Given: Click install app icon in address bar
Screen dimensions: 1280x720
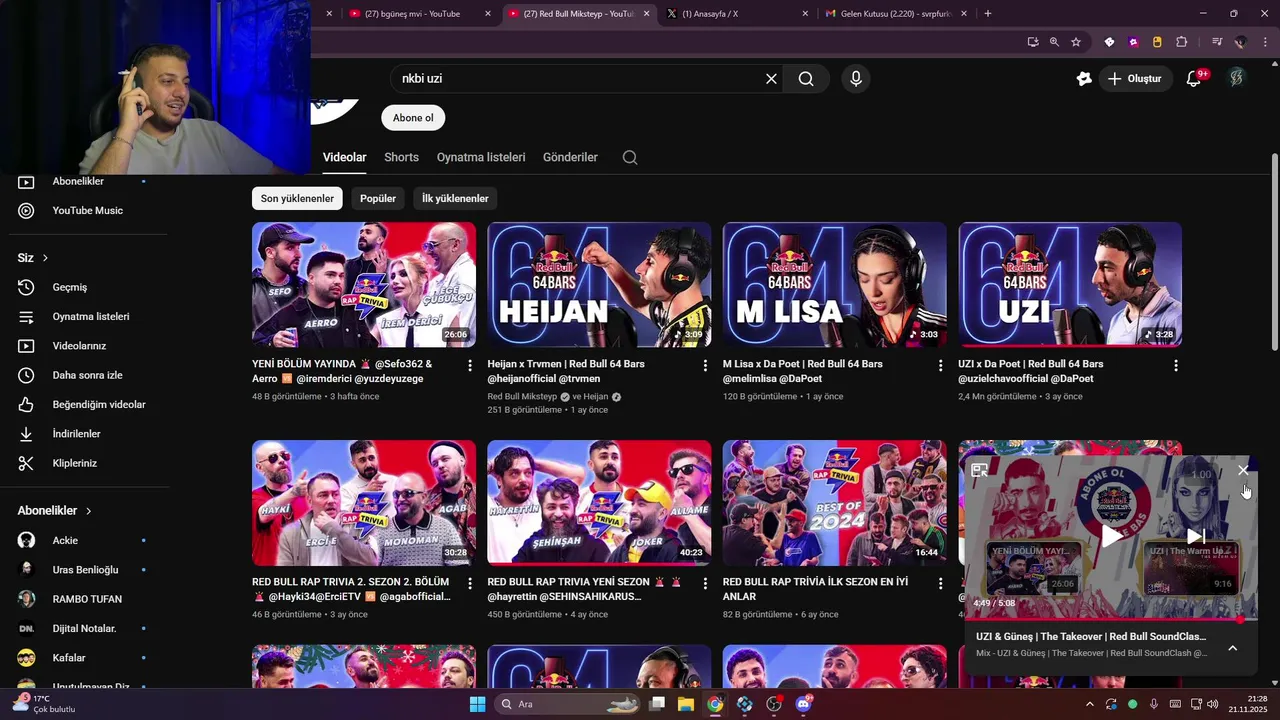Looking at the screenshot, I should coord(1033,42).
